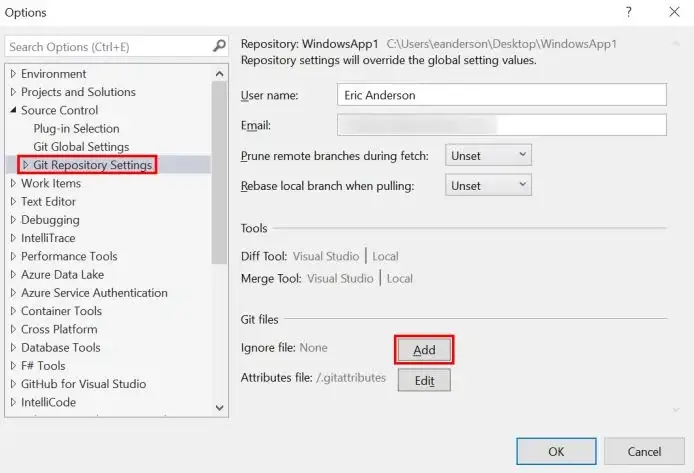Click the search magnifier icon
This screenshot has height=473, width=694.
pos(219,47)
